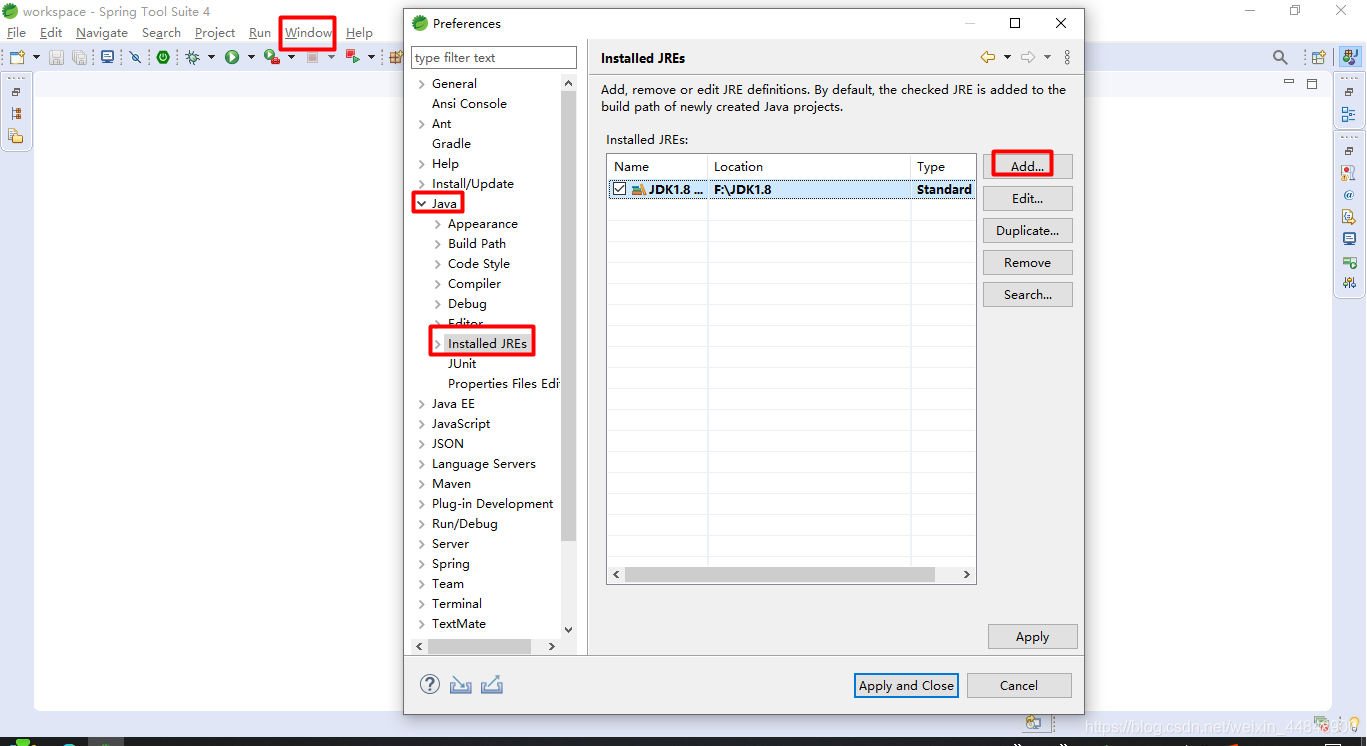Open the Preferences three-dot view menu
This screenshot has height=746, width=1367.
pyautogui.click(x=1067, y=57)
